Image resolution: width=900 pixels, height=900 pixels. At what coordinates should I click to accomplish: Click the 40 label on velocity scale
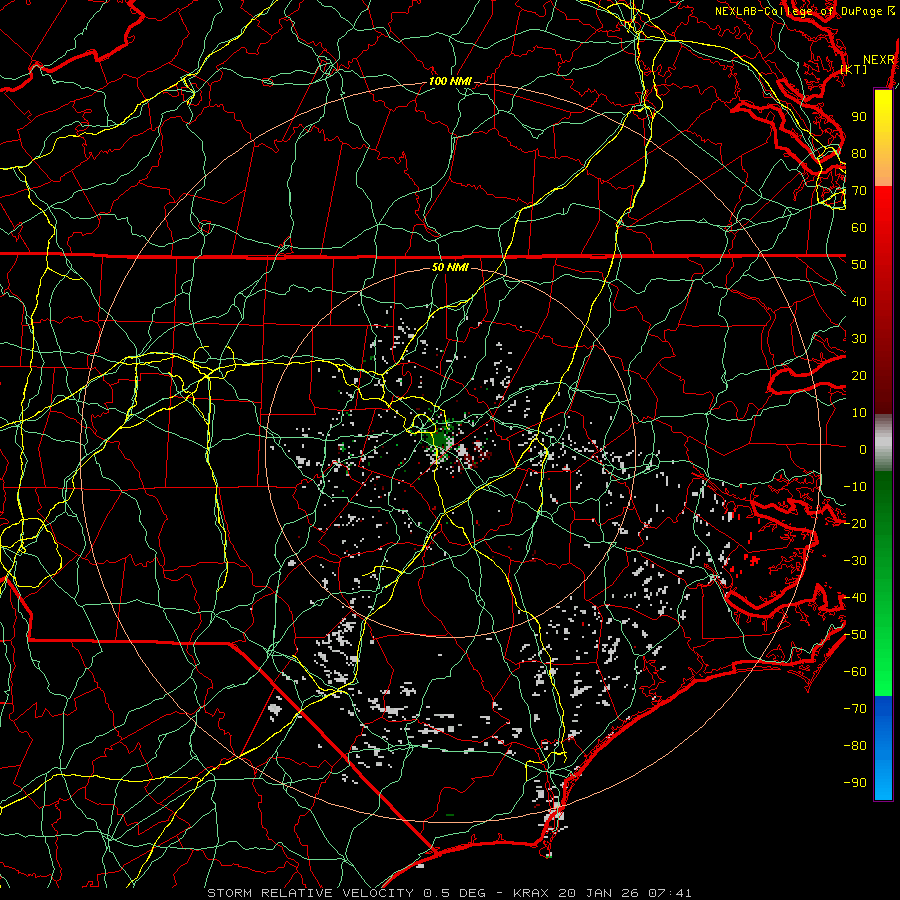click(859, 301)
